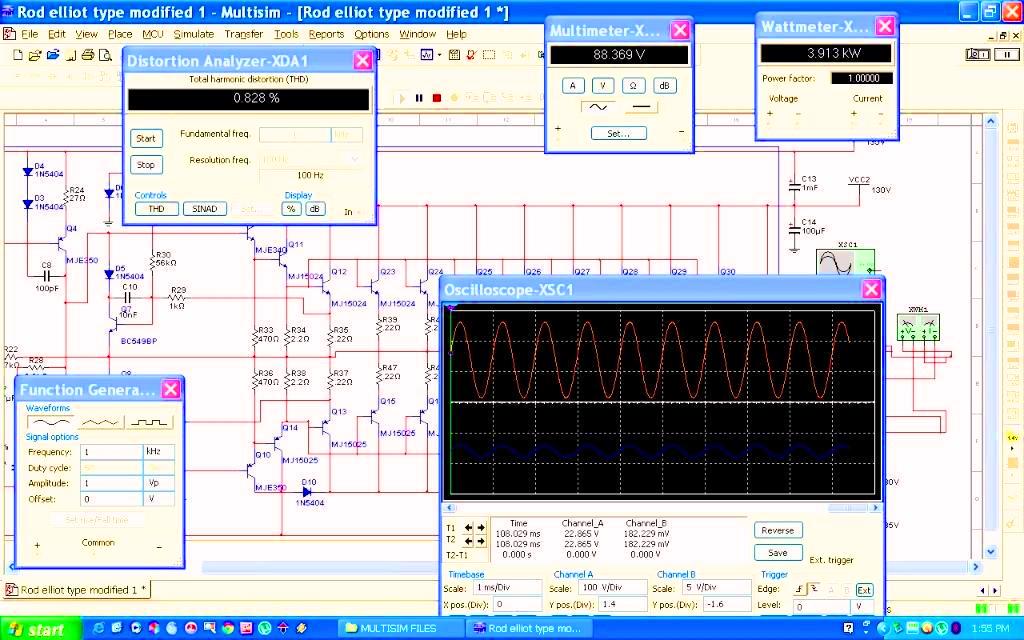1024x640 pixels.
Task: Switch multimeter to ohmmeter mode
Action: pyautogui.click(x=633, y=86)
